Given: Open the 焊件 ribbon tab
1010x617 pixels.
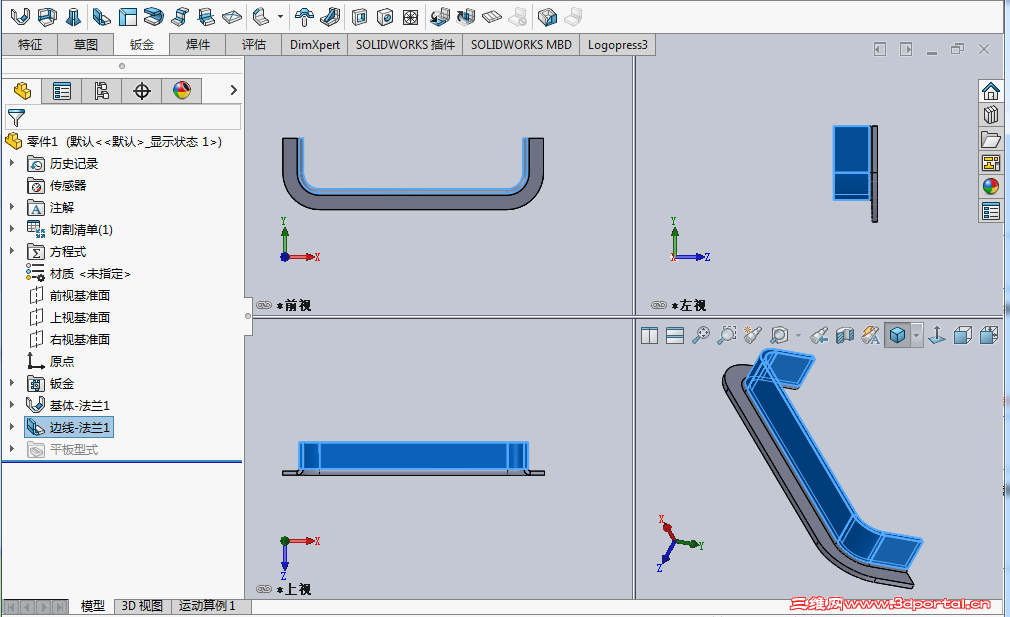Looking at the screenshot, I should pyautogui.click(x=198, y=44).
